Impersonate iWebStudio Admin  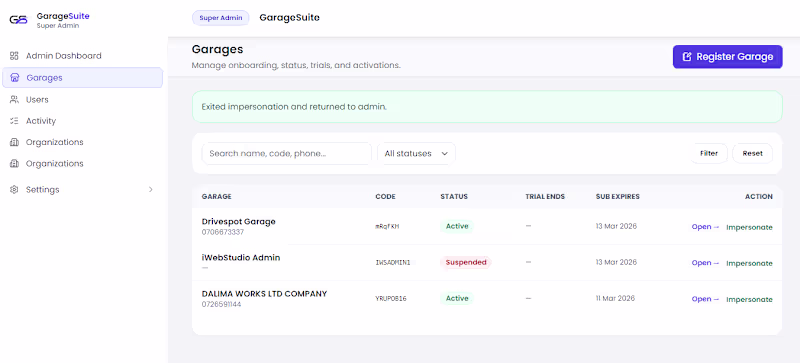pyautogui.click(x=749, y=263)
